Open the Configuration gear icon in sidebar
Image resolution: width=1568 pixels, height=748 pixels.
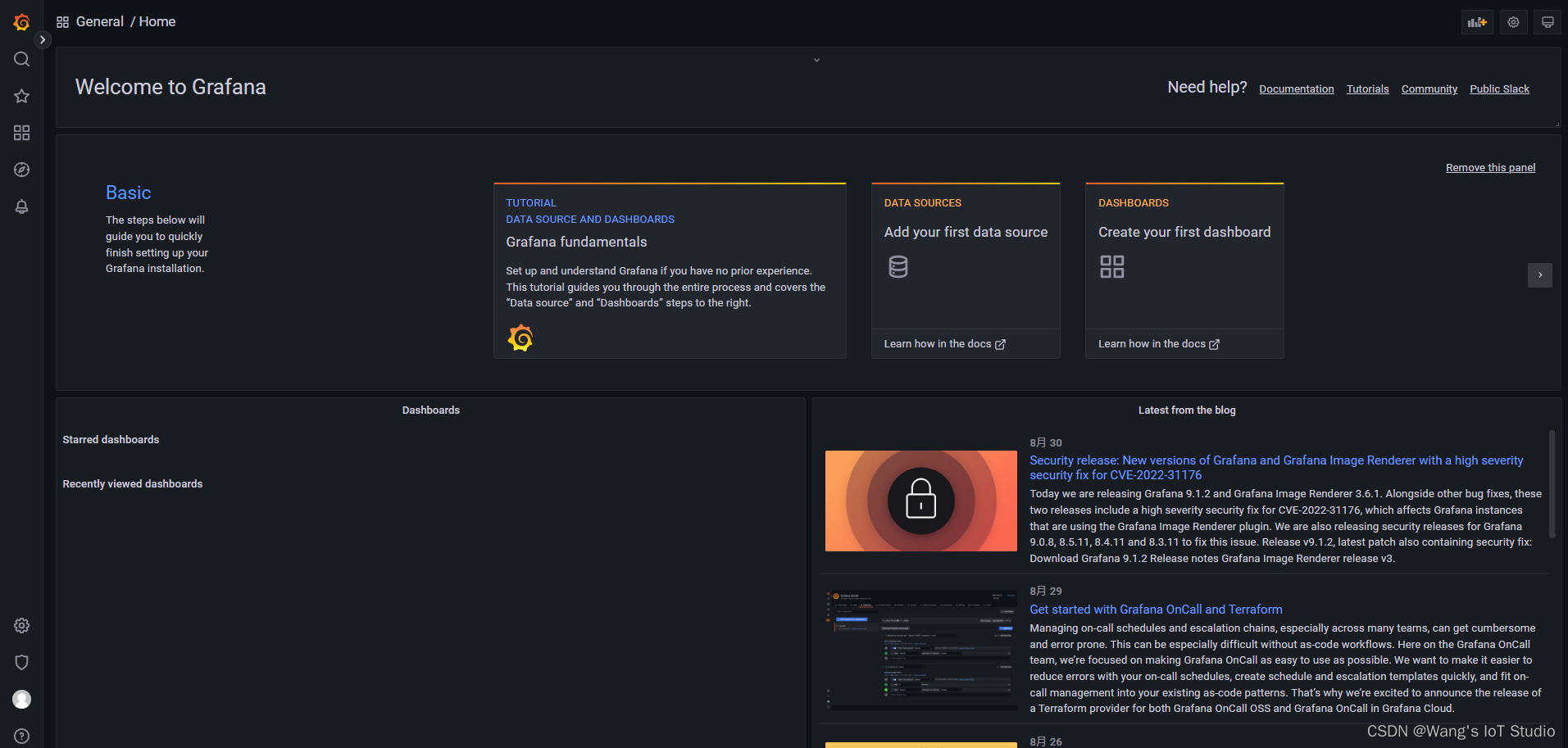(x=21, y=625)
